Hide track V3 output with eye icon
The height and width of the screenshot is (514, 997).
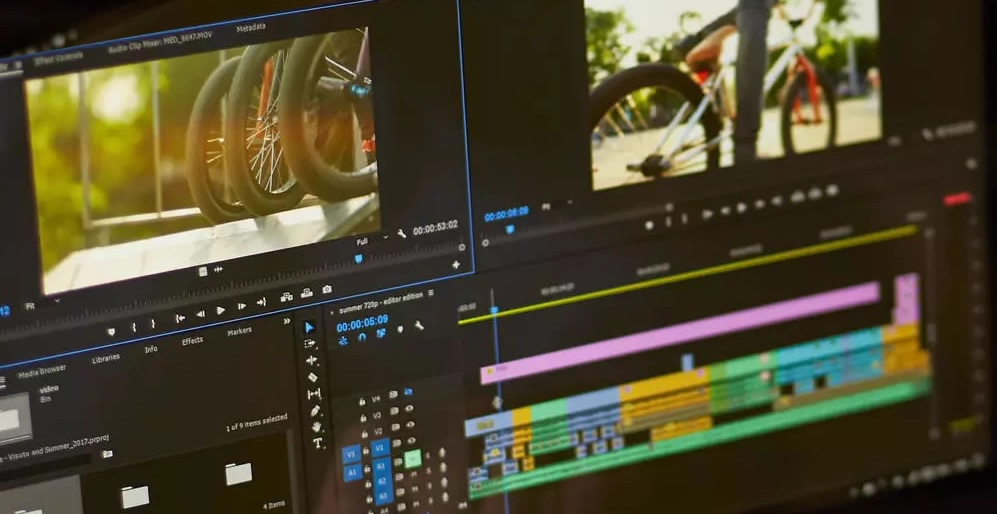410,408
